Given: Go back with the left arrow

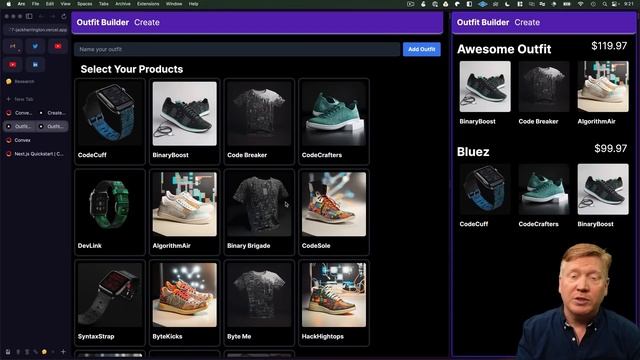Looking at the screenshot, I should [x=41, y=16].
